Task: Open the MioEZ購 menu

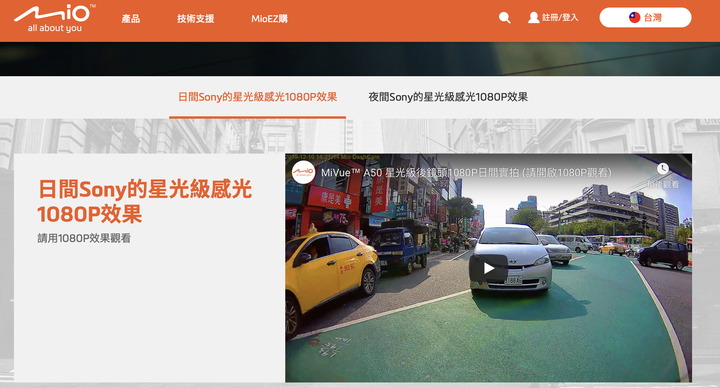Action: [x=269, y=19]
